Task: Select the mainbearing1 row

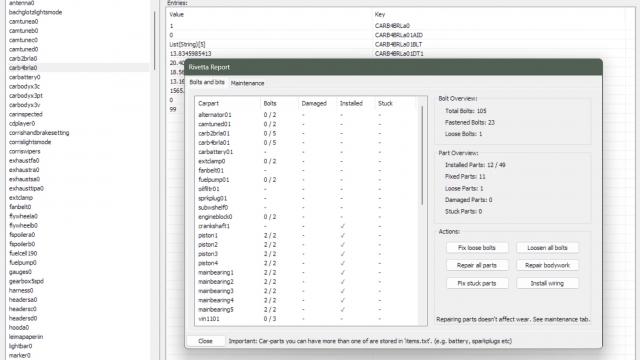Action: 307,273
